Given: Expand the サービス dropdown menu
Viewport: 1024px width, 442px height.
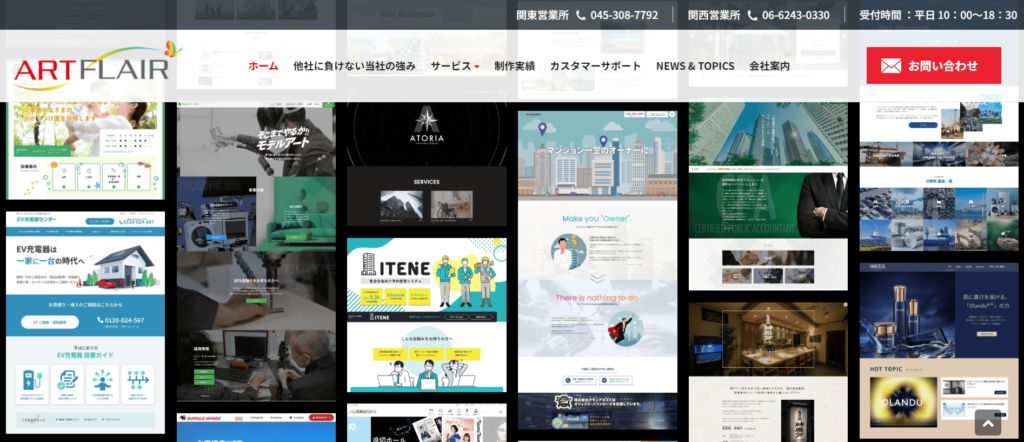Looking at the screenshot, I should pos(455,66).
